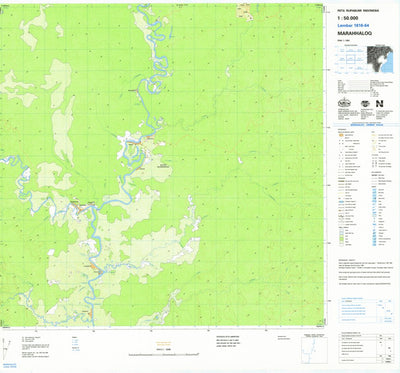400x373 pixels.
Task: Click the map sheet title "MARAHHALOQ"
Action: coord(354,33)
